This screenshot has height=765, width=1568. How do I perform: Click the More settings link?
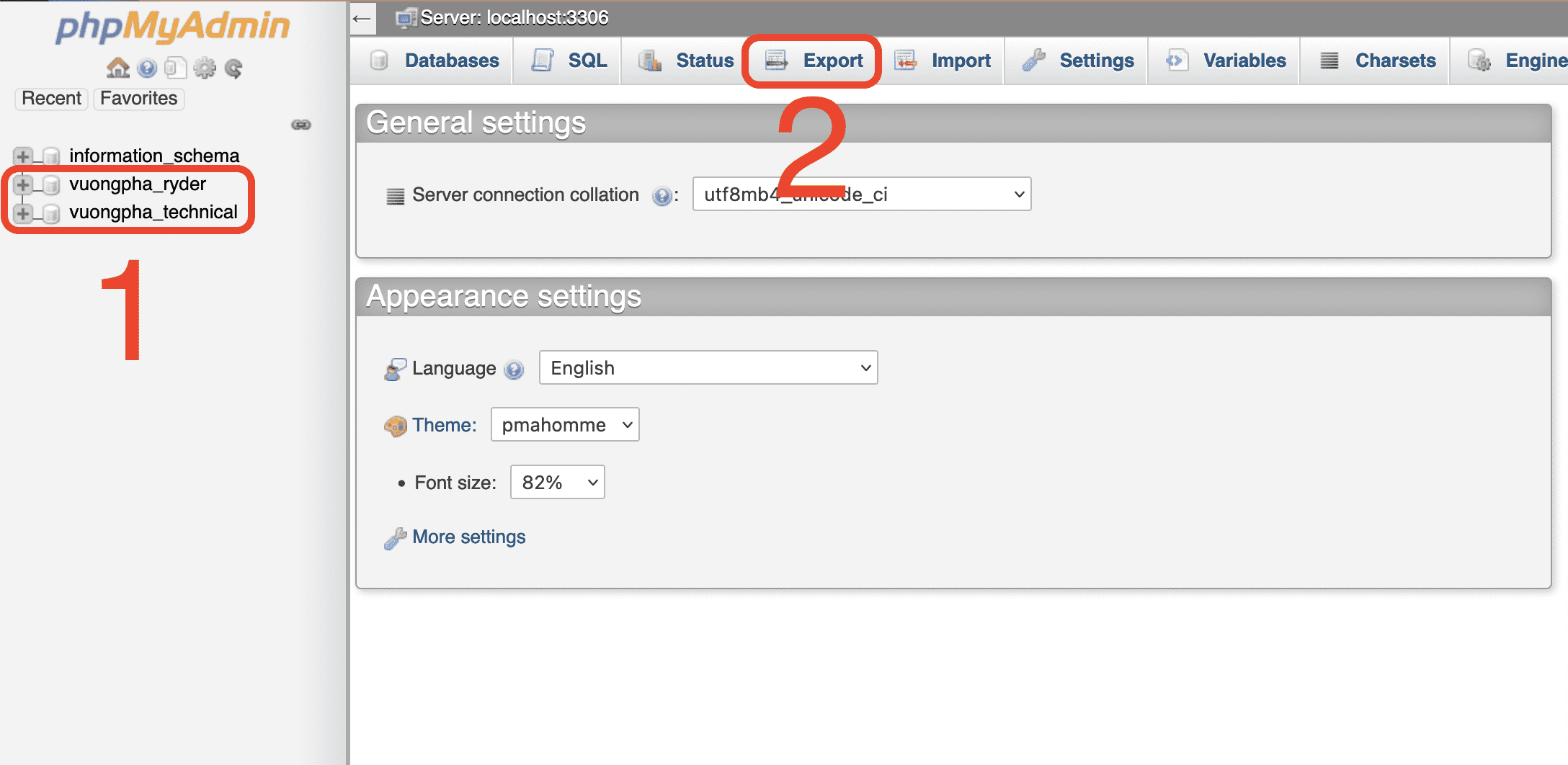pyautogui.click(x=468, y=537)
